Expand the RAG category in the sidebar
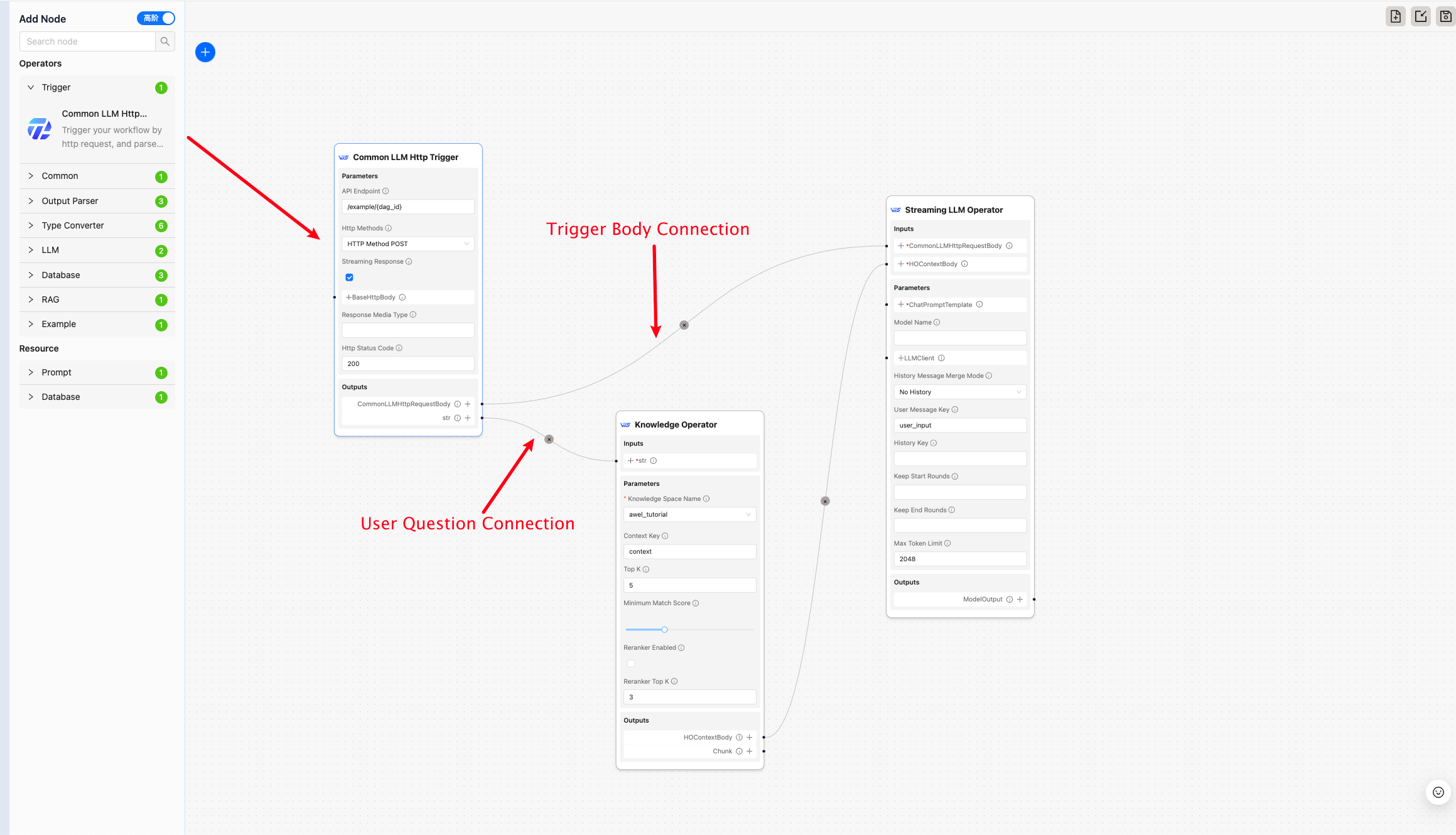The image size is (1456, 835). point(30,299)
